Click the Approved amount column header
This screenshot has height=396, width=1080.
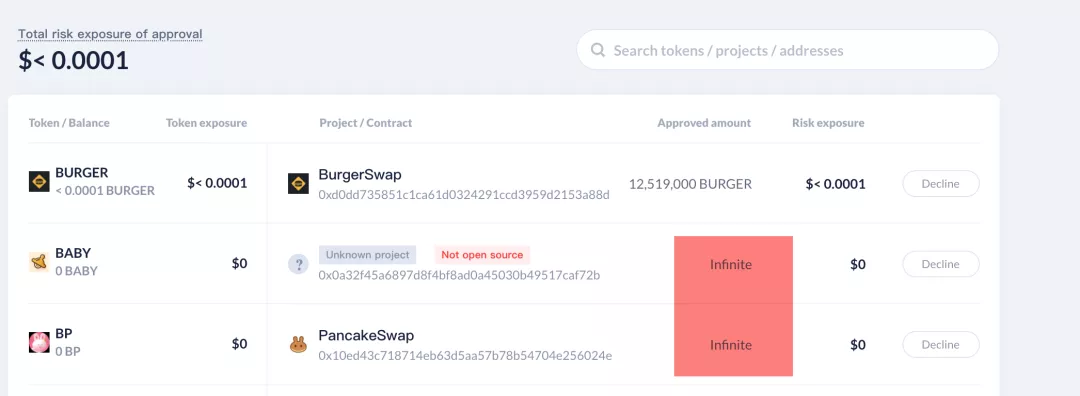(704, 123)
